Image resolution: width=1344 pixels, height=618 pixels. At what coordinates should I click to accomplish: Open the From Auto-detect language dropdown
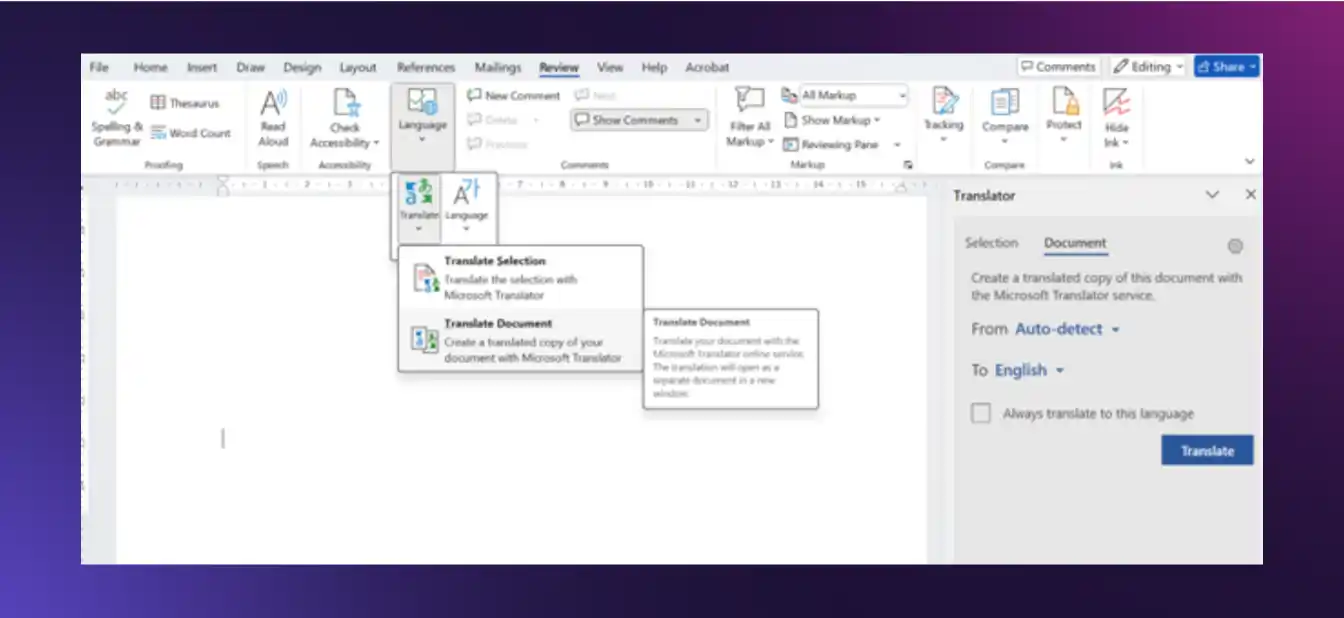pyautogui.click(x=1067, y=329)
